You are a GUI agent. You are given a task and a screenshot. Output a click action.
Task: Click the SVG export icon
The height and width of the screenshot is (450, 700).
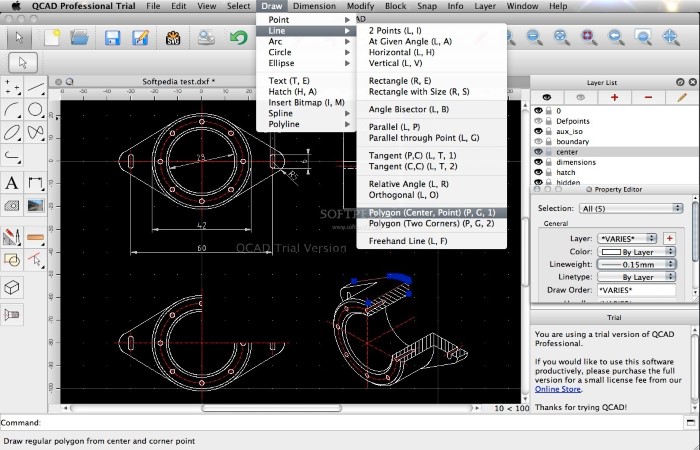(x=173, y=38)
